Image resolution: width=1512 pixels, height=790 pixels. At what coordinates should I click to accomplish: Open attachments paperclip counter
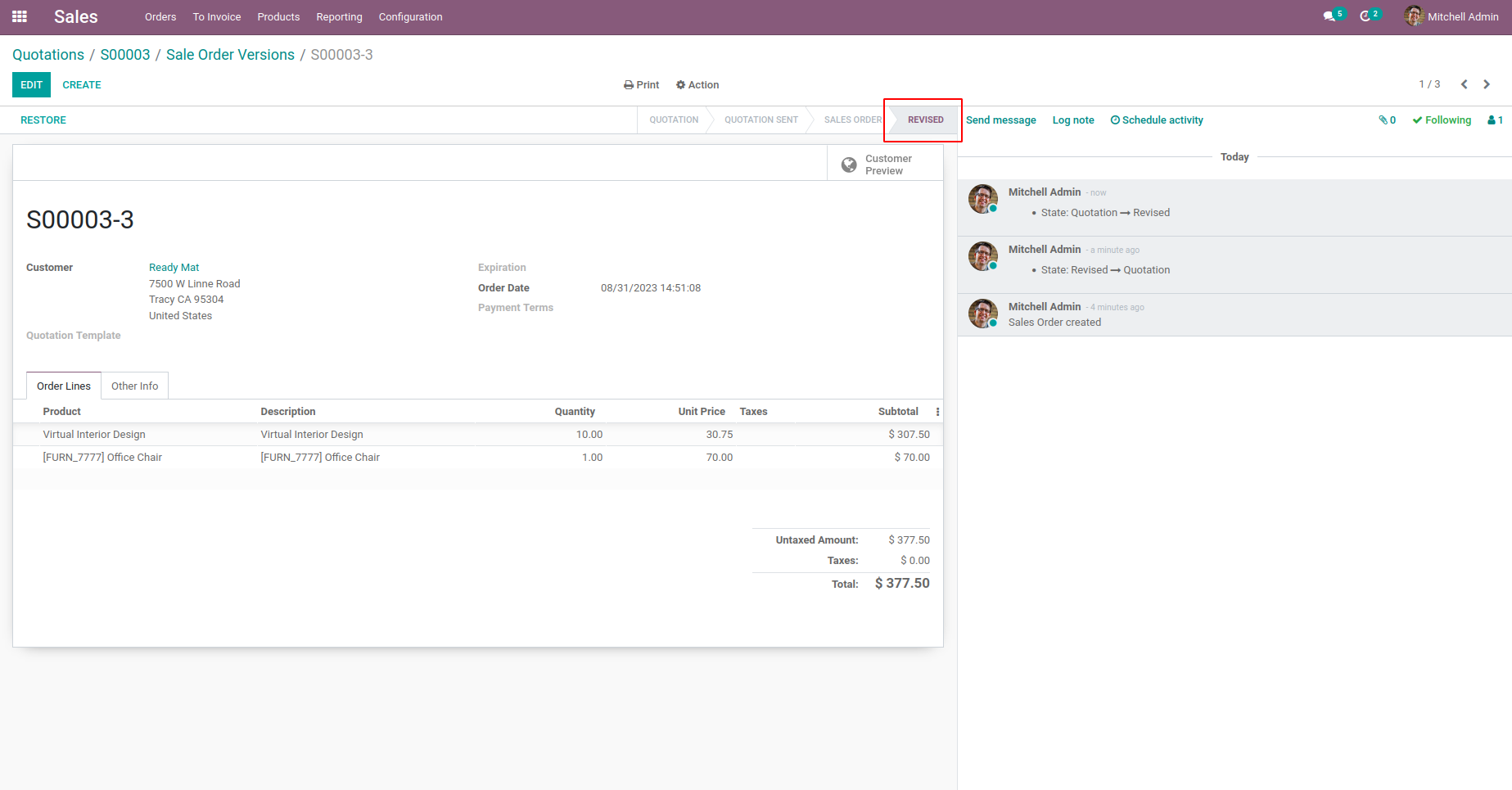pos(1388,120)
